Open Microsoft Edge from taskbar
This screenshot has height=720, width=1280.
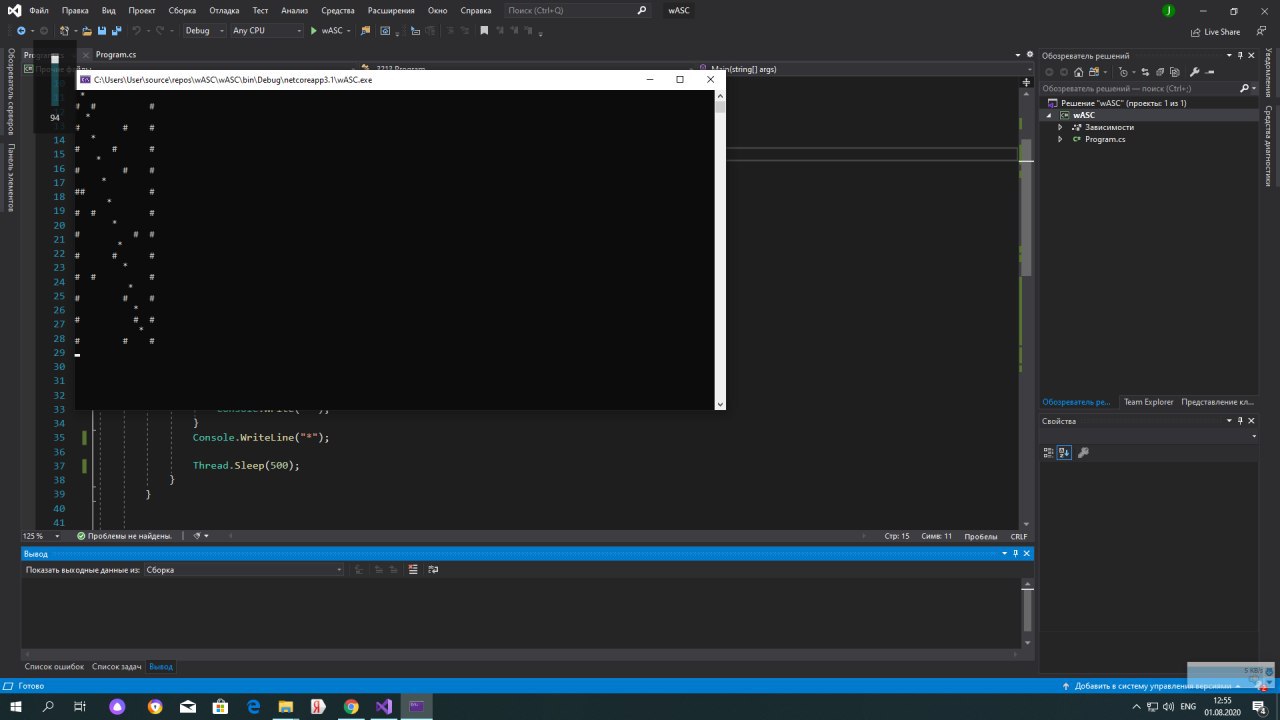(253, 706)
